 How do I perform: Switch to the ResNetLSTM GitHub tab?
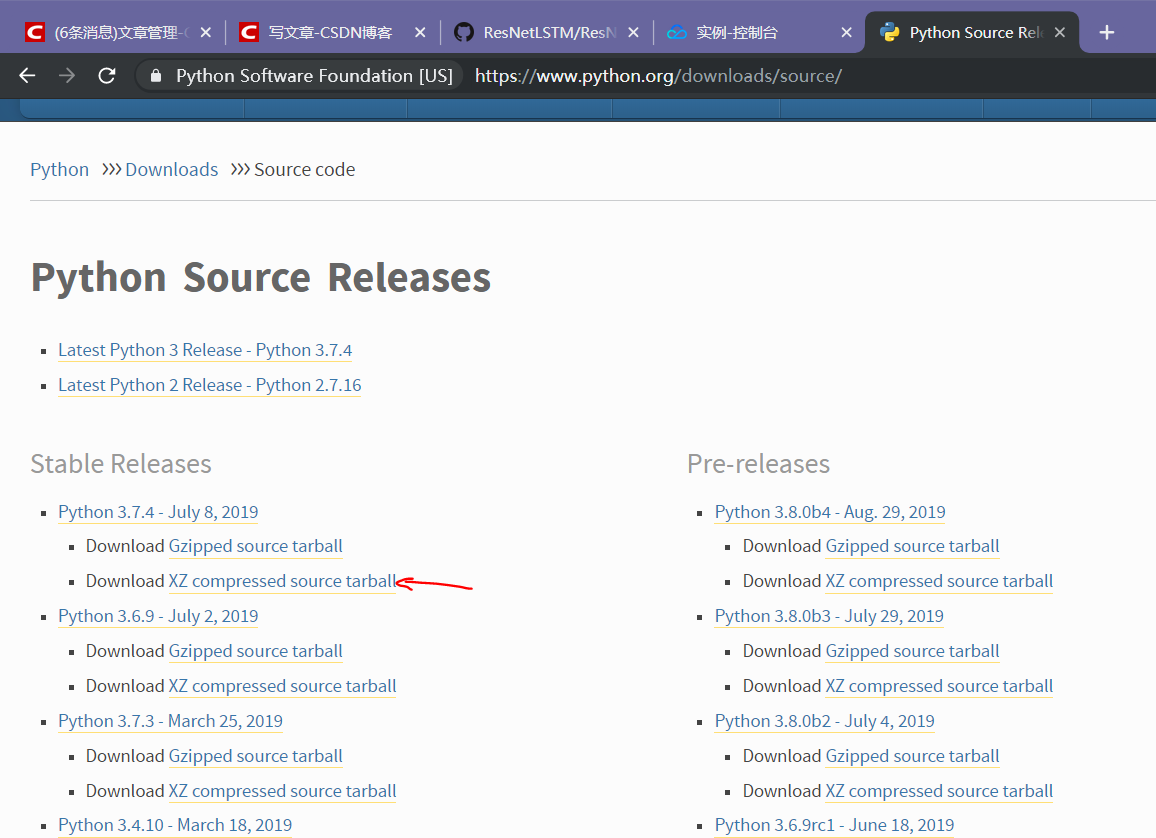(x=546, y=32)
